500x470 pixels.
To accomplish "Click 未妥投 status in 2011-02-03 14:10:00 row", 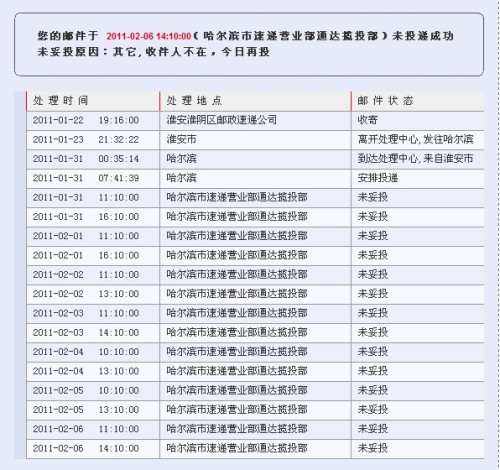I will (x=373, y=332).
